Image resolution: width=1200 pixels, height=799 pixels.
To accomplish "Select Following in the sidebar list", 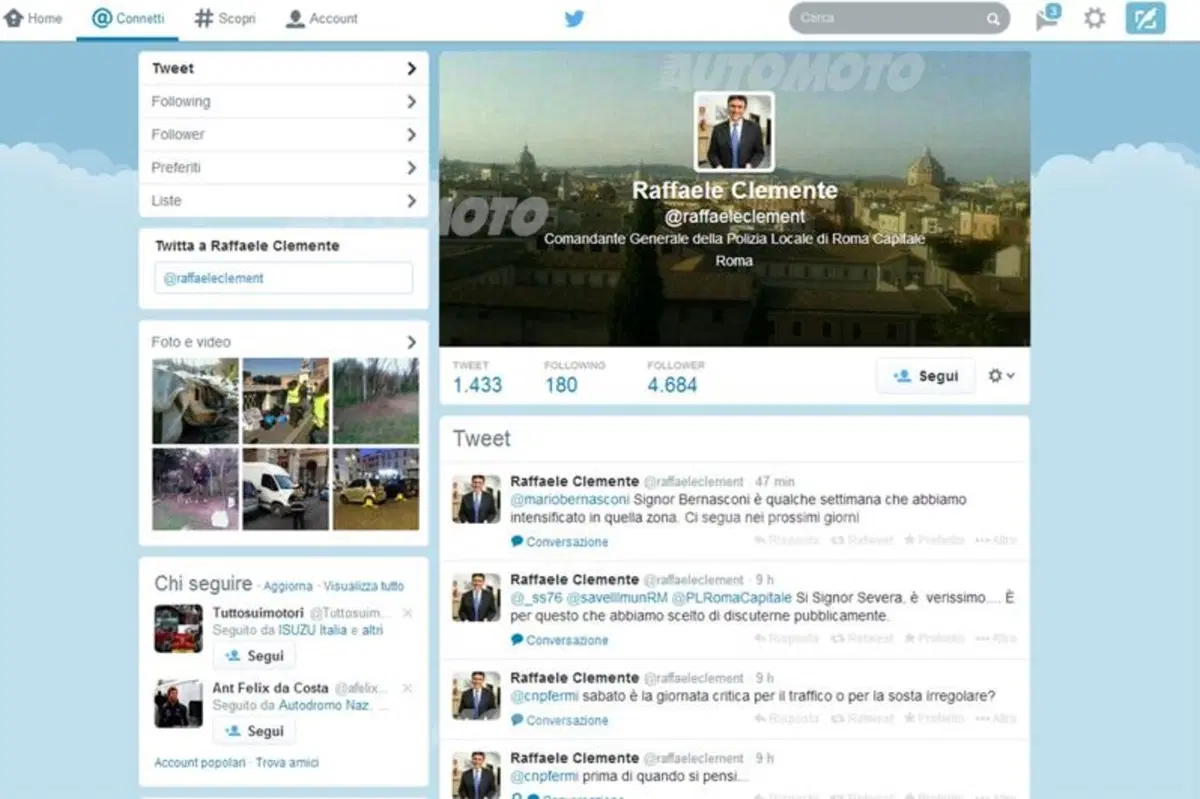I will [284, 102].
